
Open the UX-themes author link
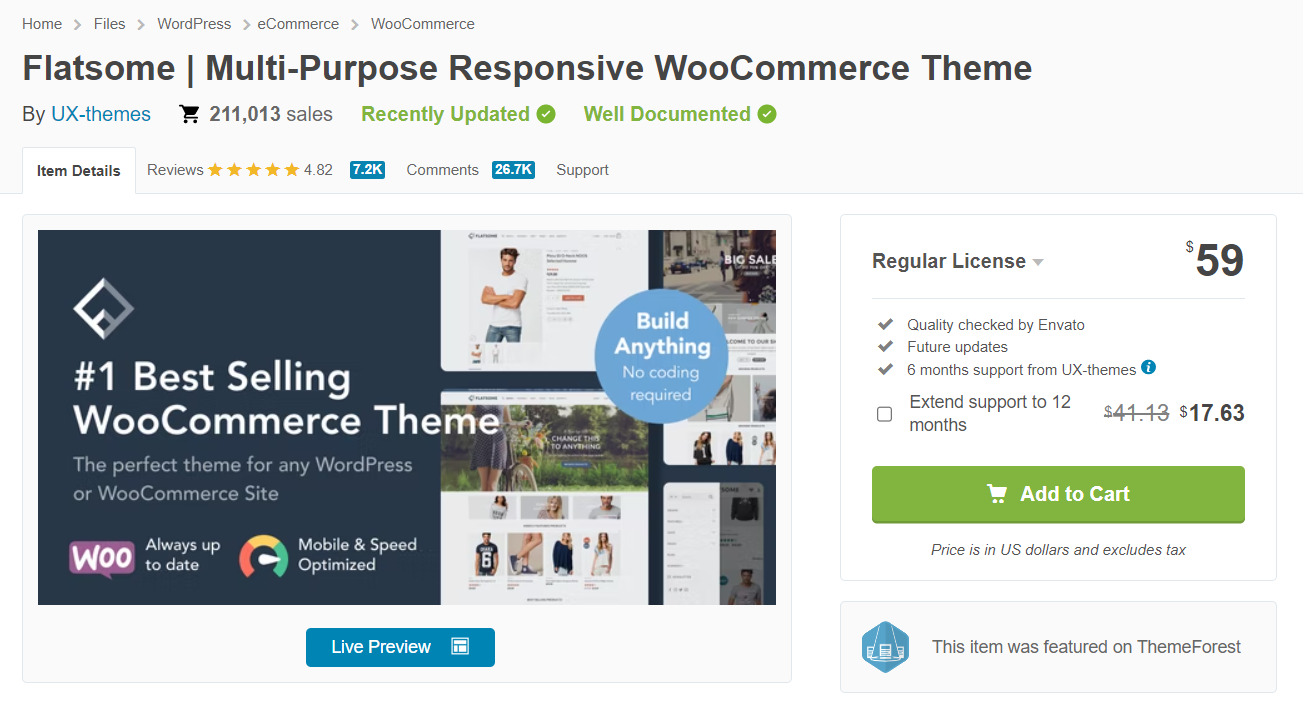click(x=101, y=114)
